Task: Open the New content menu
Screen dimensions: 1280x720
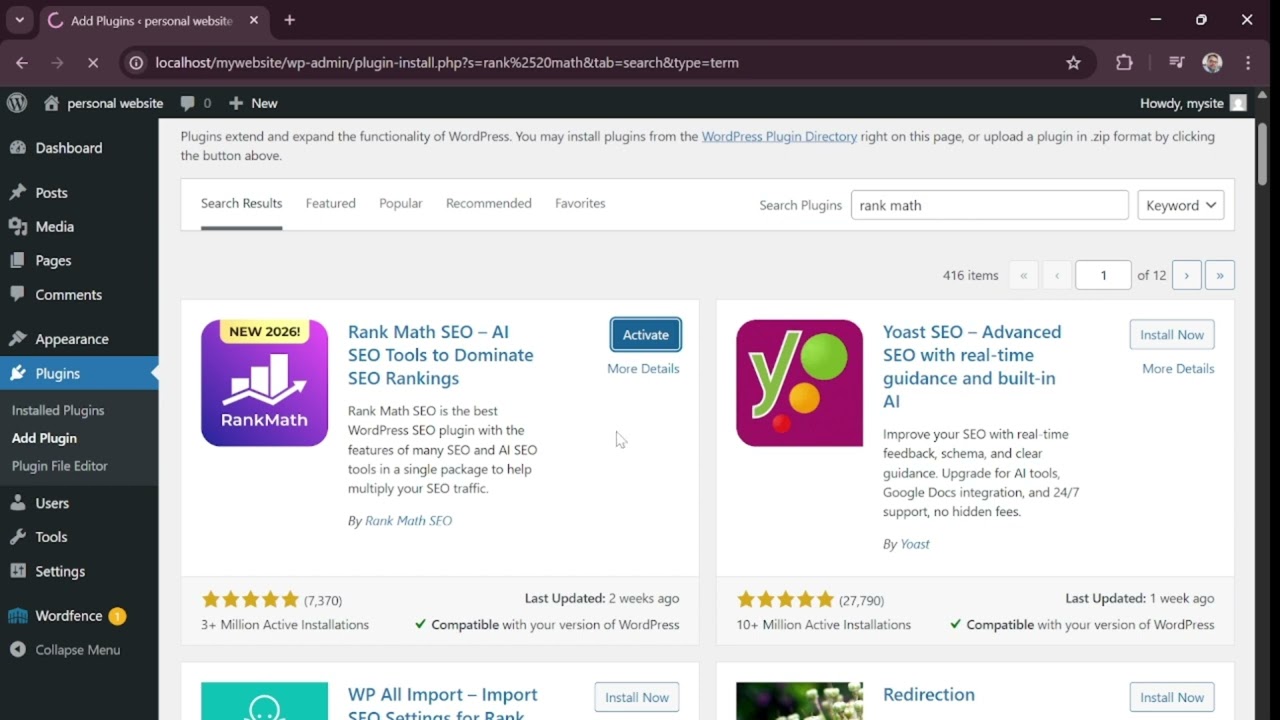Action: click(253, 103)
